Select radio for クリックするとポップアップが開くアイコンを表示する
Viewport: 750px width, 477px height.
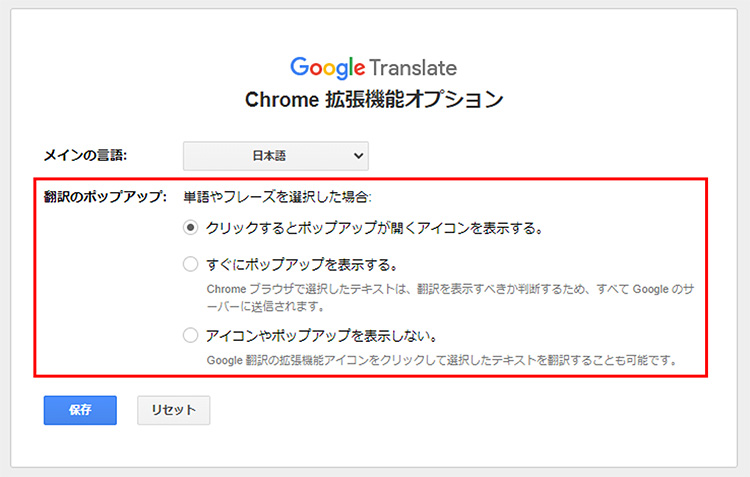(190, 228)
